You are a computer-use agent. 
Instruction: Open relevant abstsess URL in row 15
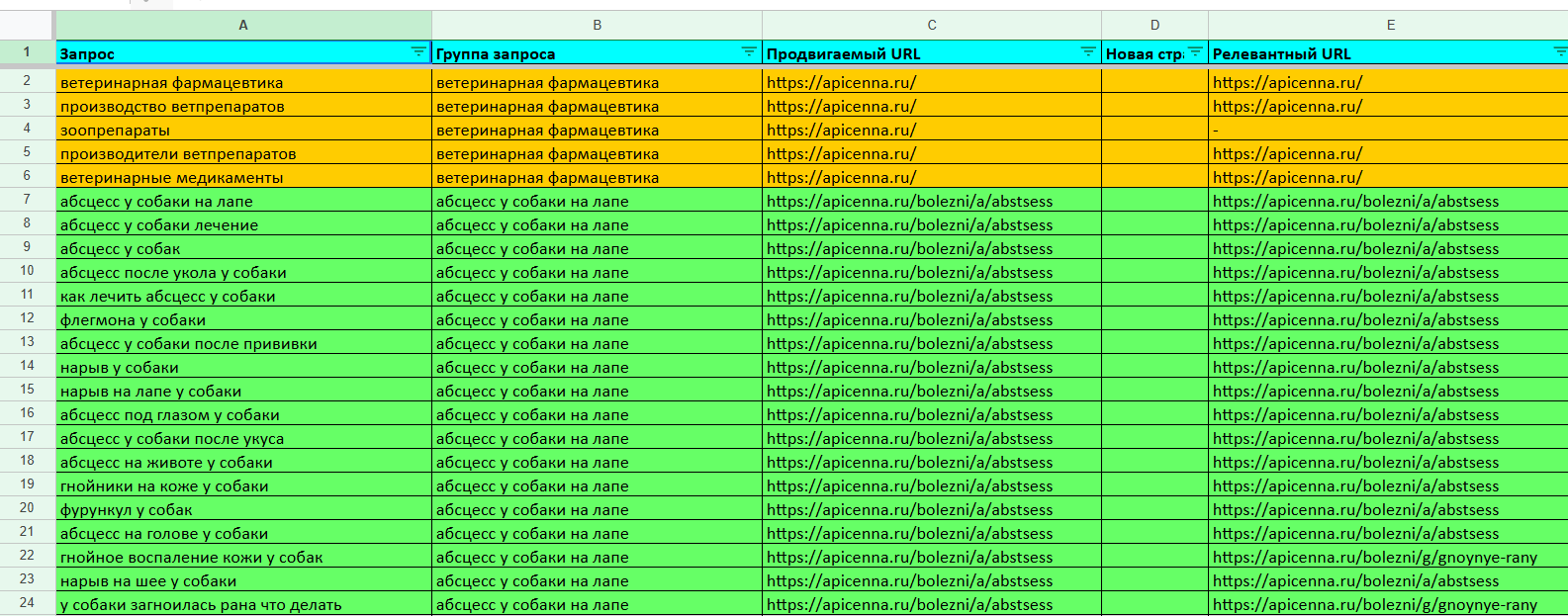(1355, 391)
